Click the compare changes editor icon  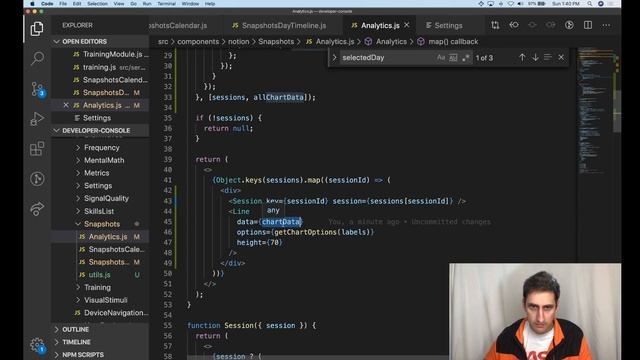tap(495, 25)
